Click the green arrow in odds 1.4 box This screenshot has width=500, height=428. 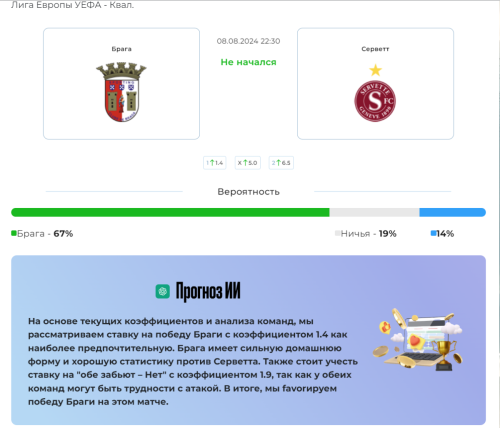[212, 163]
